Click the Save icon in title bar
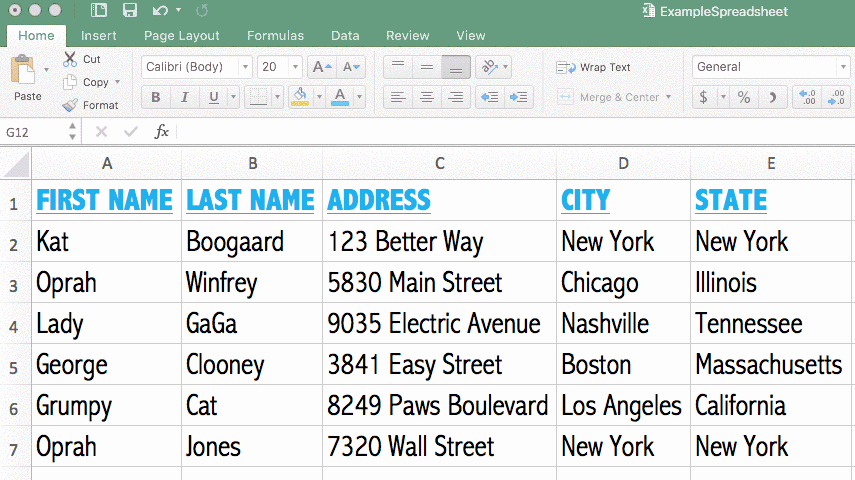This screenshot has height=480, width=855. [130, 11]
